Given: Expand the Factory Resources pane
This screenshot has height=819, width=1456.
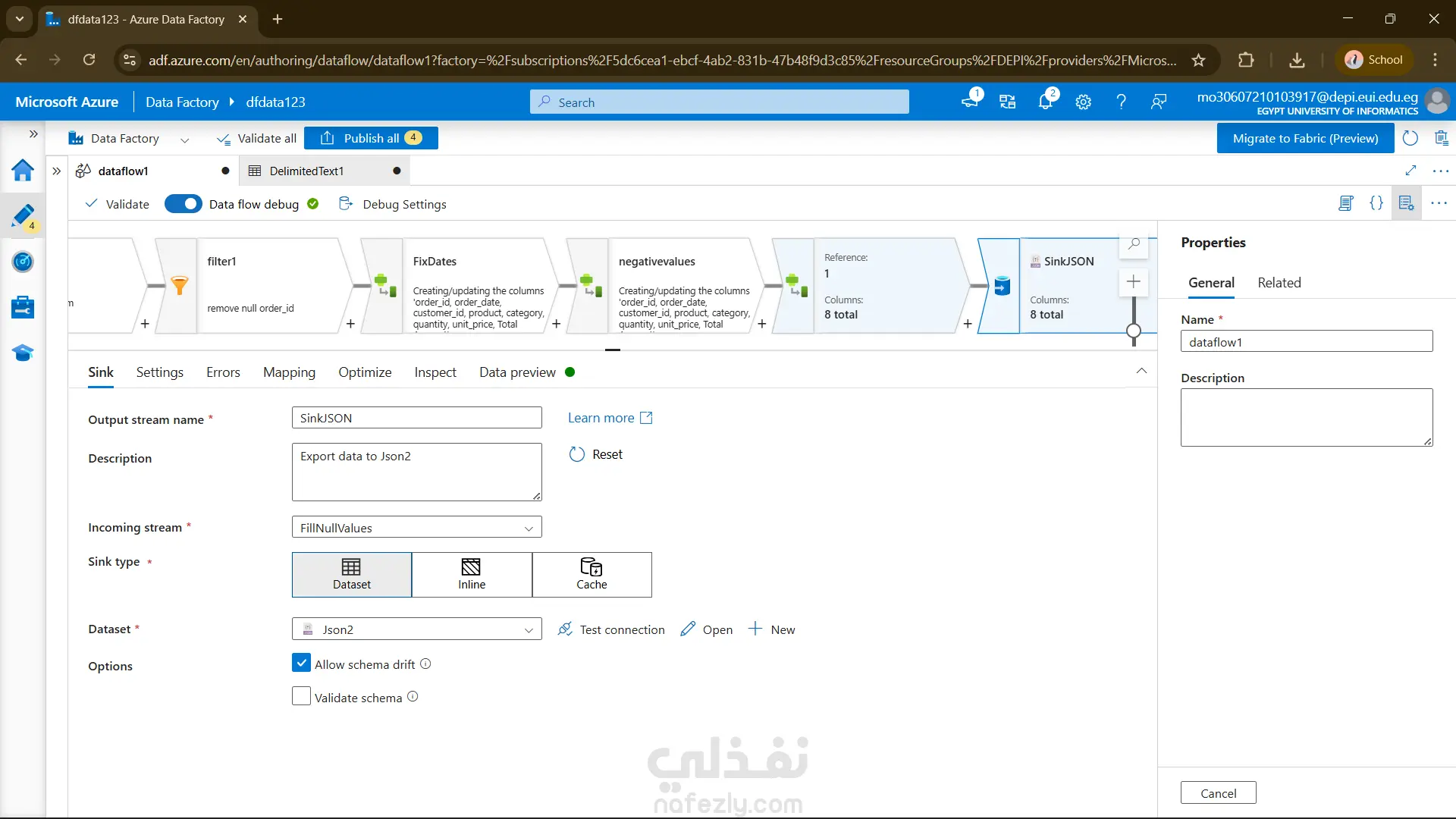Looking at the screenshot, I should 57,171.
